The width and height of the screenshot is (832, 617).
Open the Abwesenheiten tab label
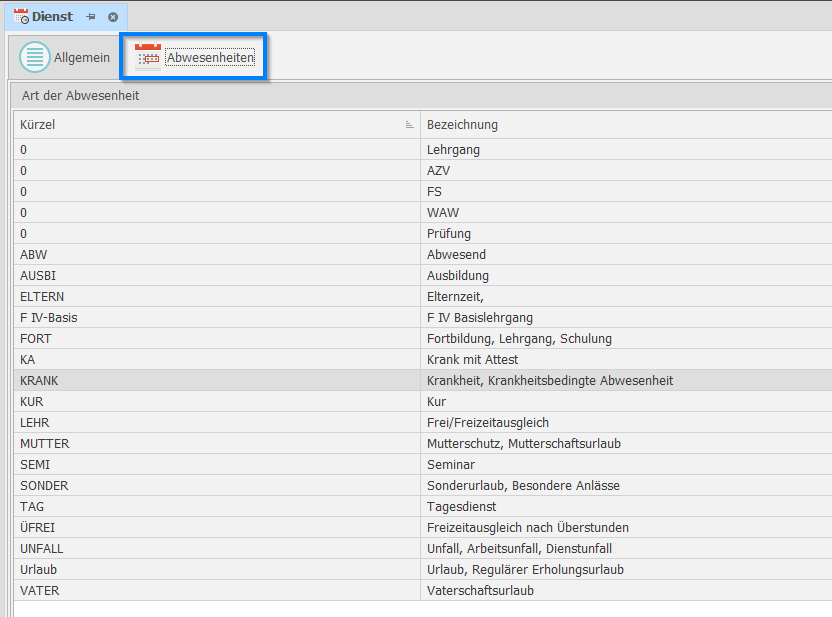(x=210, y=58)
